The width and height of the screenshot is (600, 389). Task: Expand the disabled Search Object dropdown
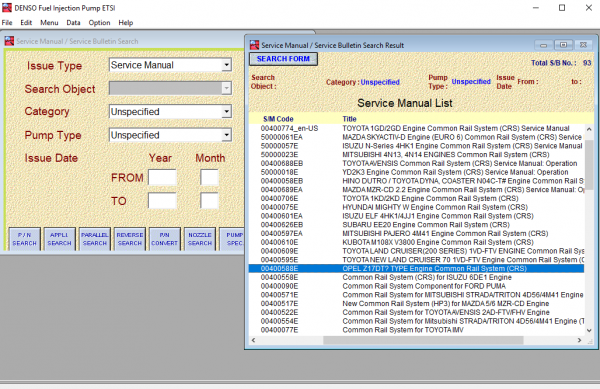click(x=227, y=88)
